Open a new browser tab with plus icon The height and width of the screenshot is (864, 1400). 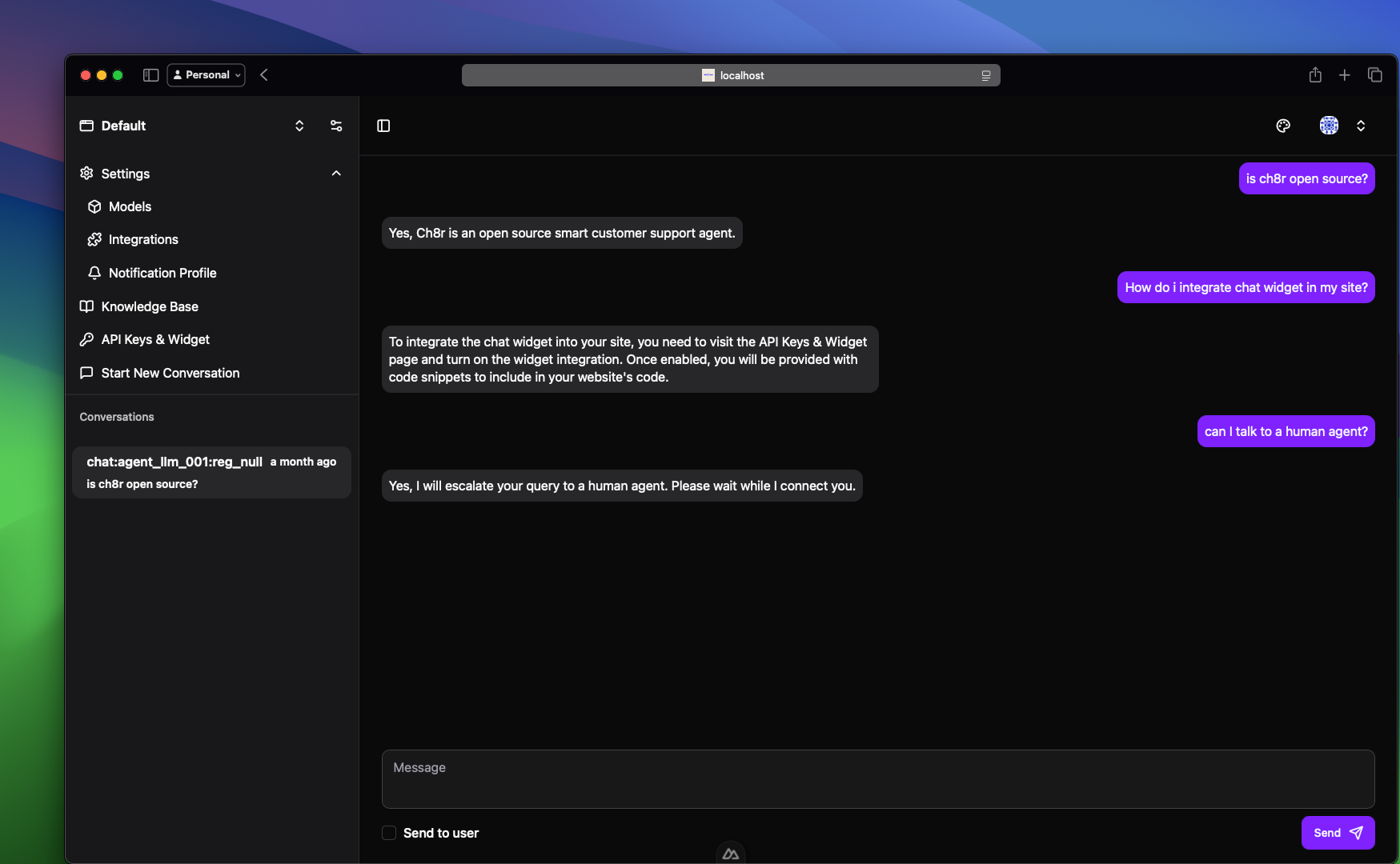(x=1345, y=75)
